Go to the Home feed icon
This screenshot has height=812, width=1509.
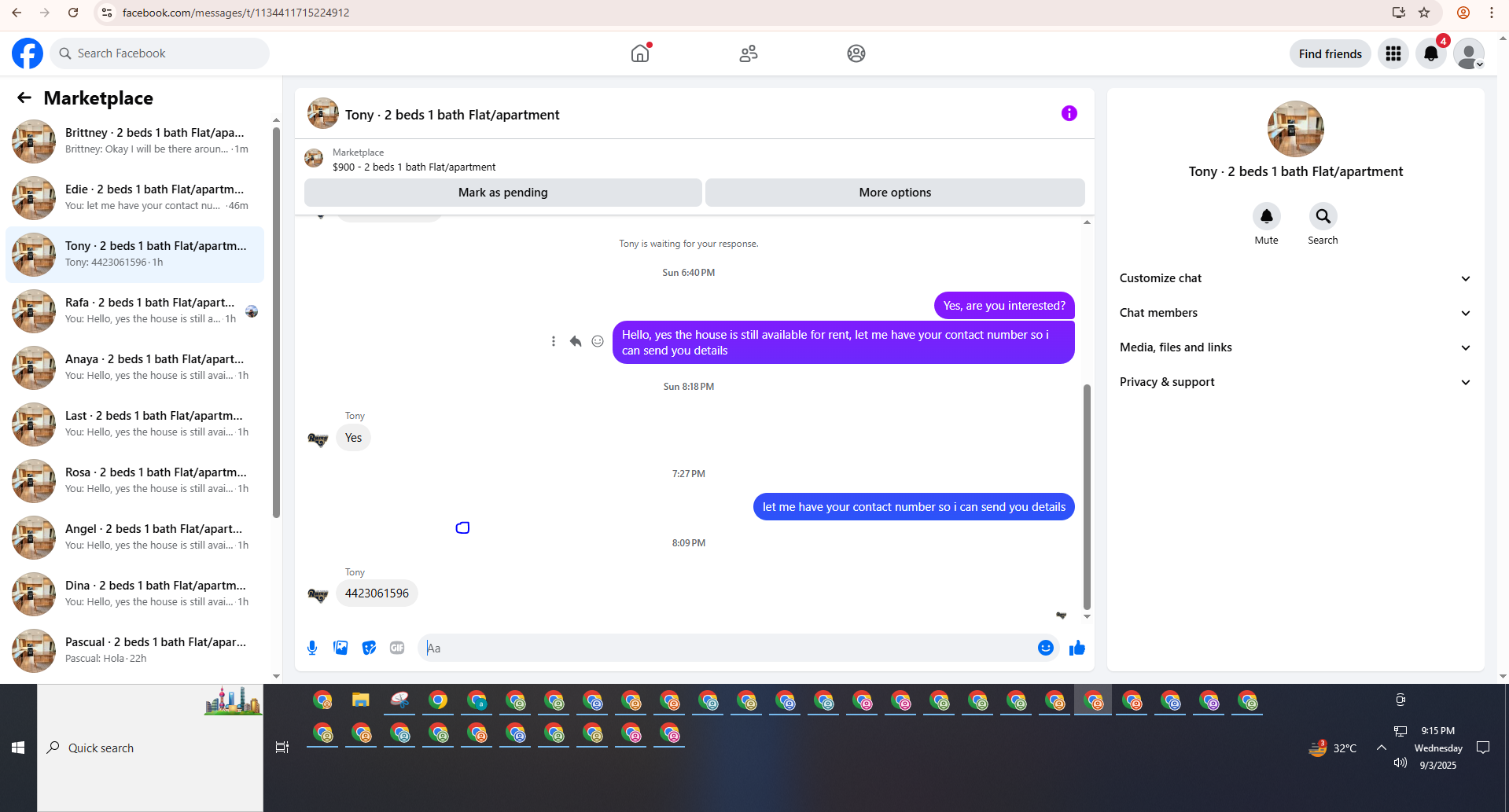point(640,53)
